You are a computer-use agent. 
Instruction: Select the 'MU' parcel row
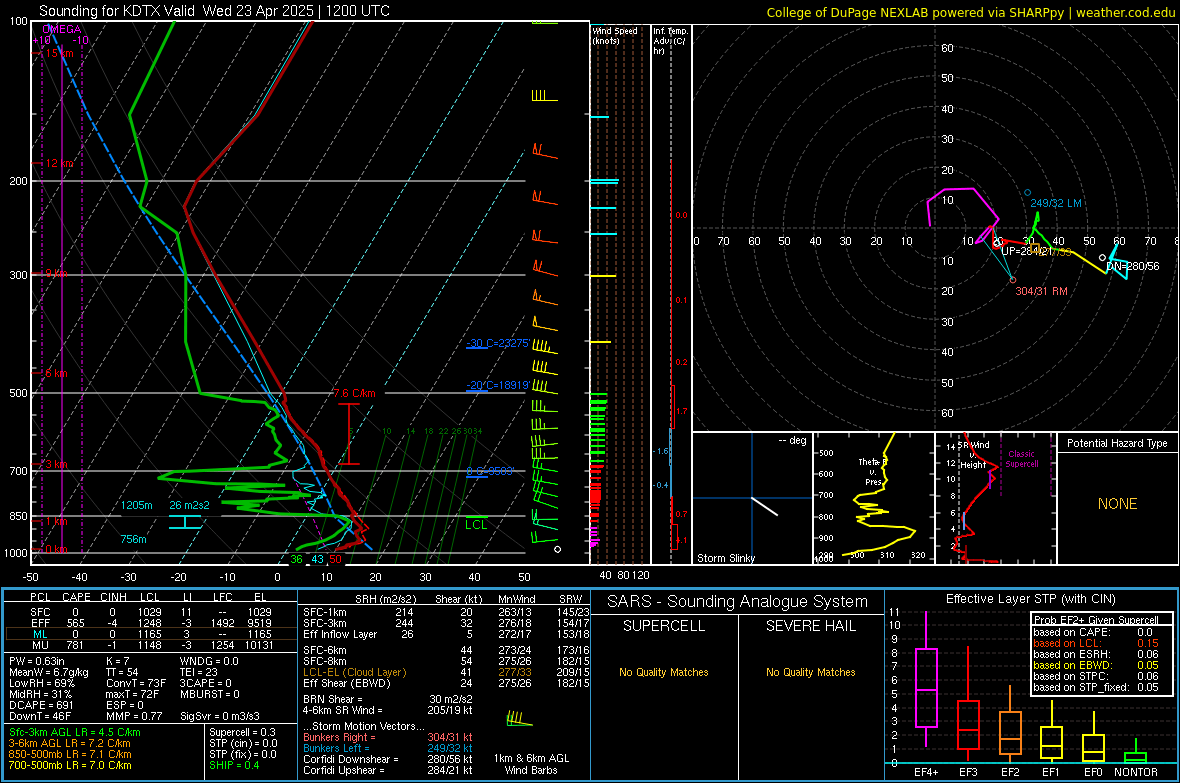pyautogui.click(x=151, y=645)
